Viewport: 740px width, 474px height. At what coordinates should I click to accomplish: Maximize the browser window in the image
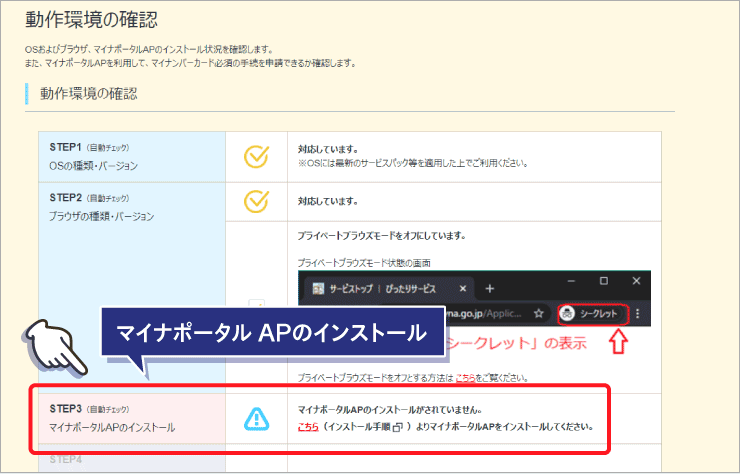(604, 281)
